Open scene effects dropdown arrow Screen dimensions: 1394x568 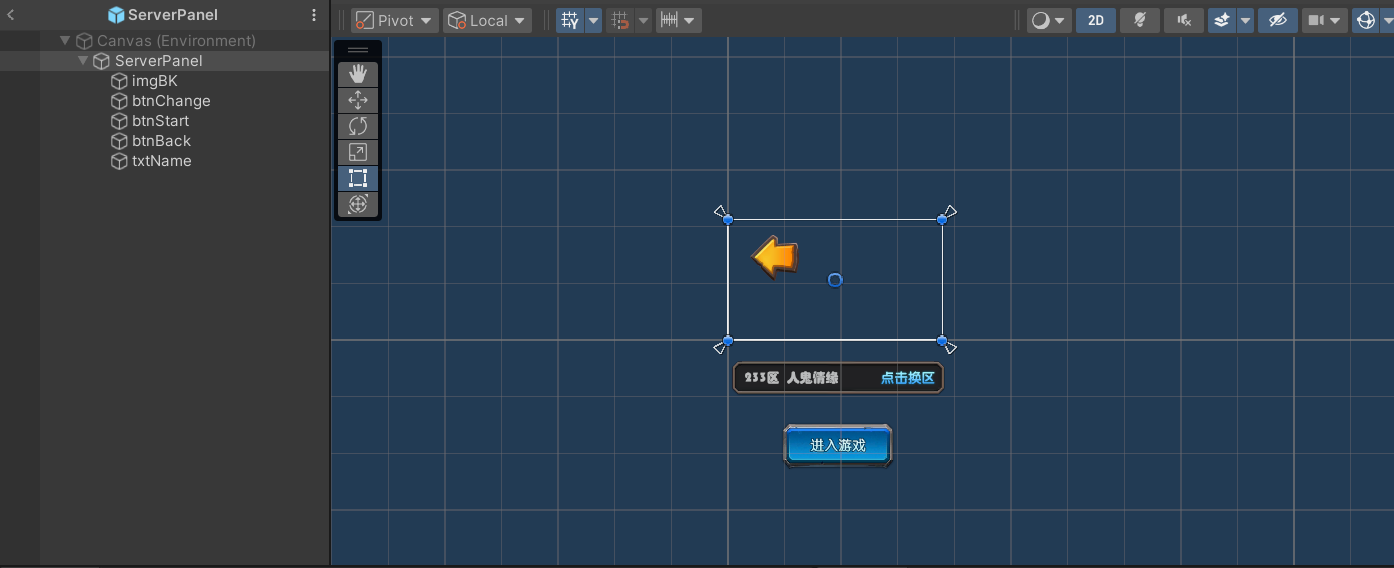click(x=1245, y=20)
